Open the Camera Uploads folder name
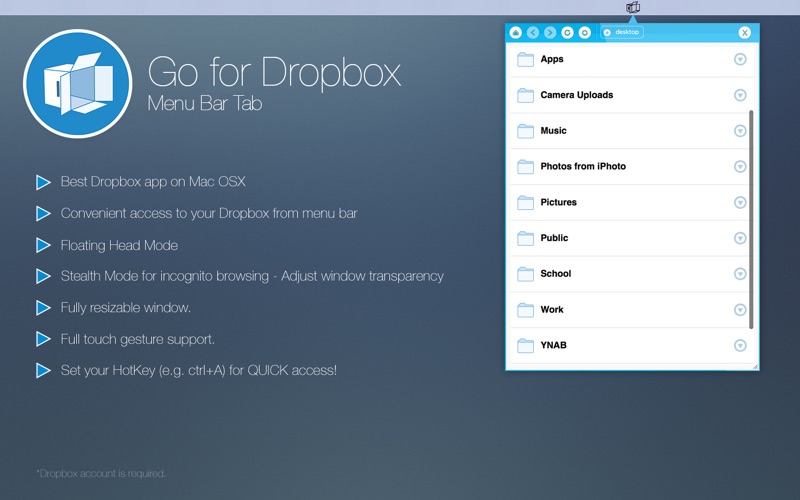Viewport: 800px width, 500px height. click(x=577, y=95)
